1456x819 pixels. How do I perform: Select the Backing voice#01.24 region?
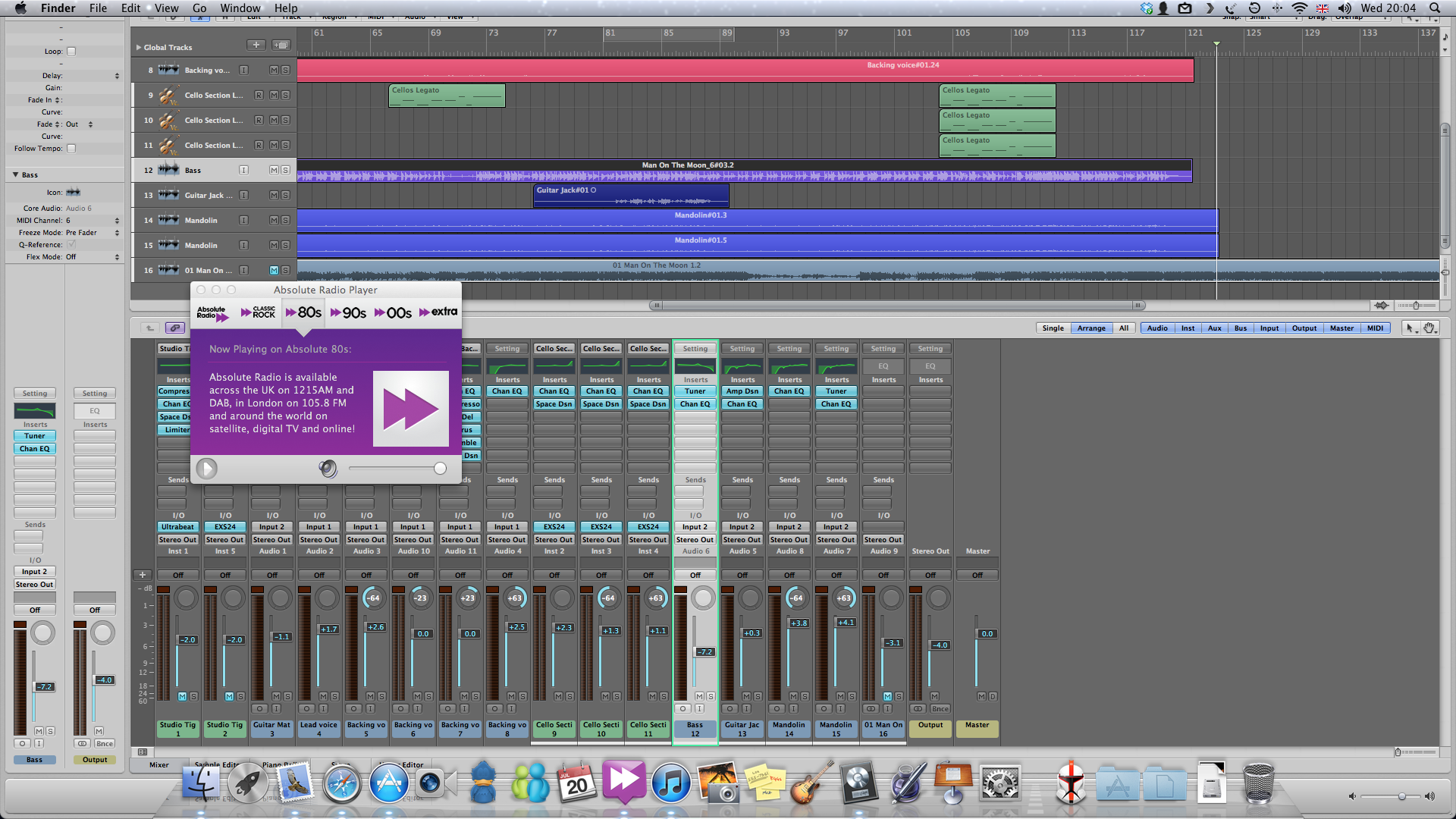[745, 71]
